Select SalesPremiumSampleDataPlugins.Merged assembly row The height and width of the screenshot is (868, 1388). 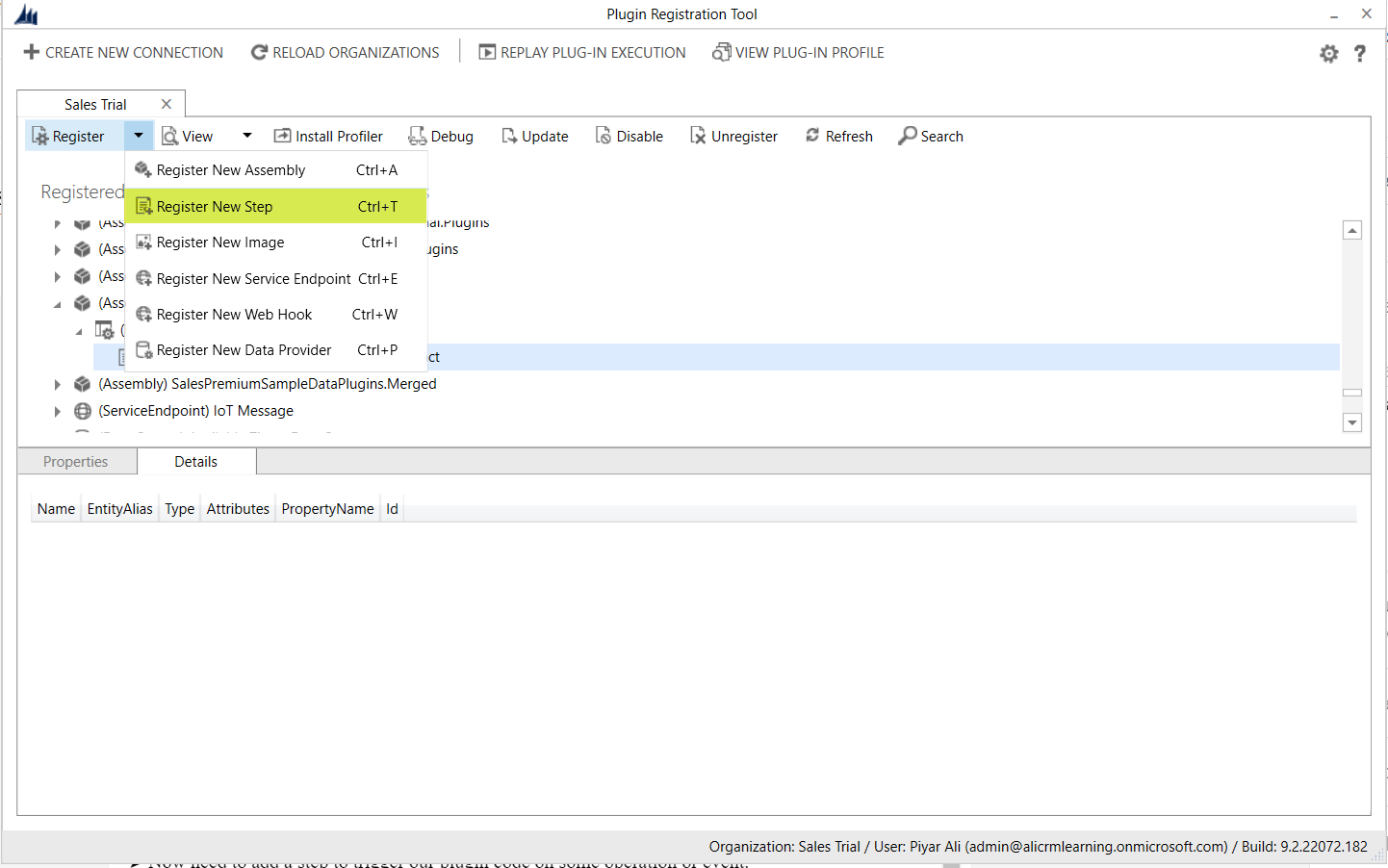coord(268,384)
